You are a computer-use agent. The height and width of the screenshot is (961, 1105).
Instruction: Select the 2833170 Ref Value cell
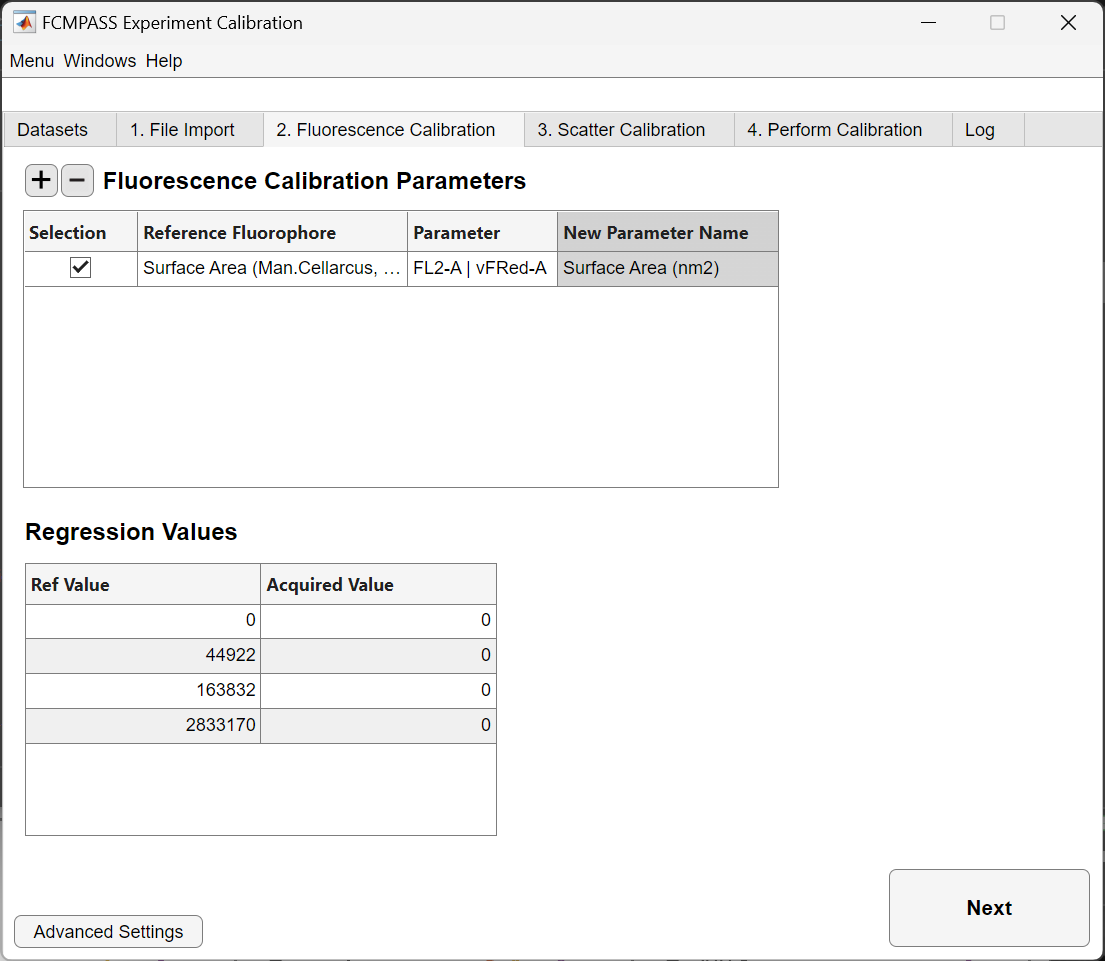tap(143, 725)
